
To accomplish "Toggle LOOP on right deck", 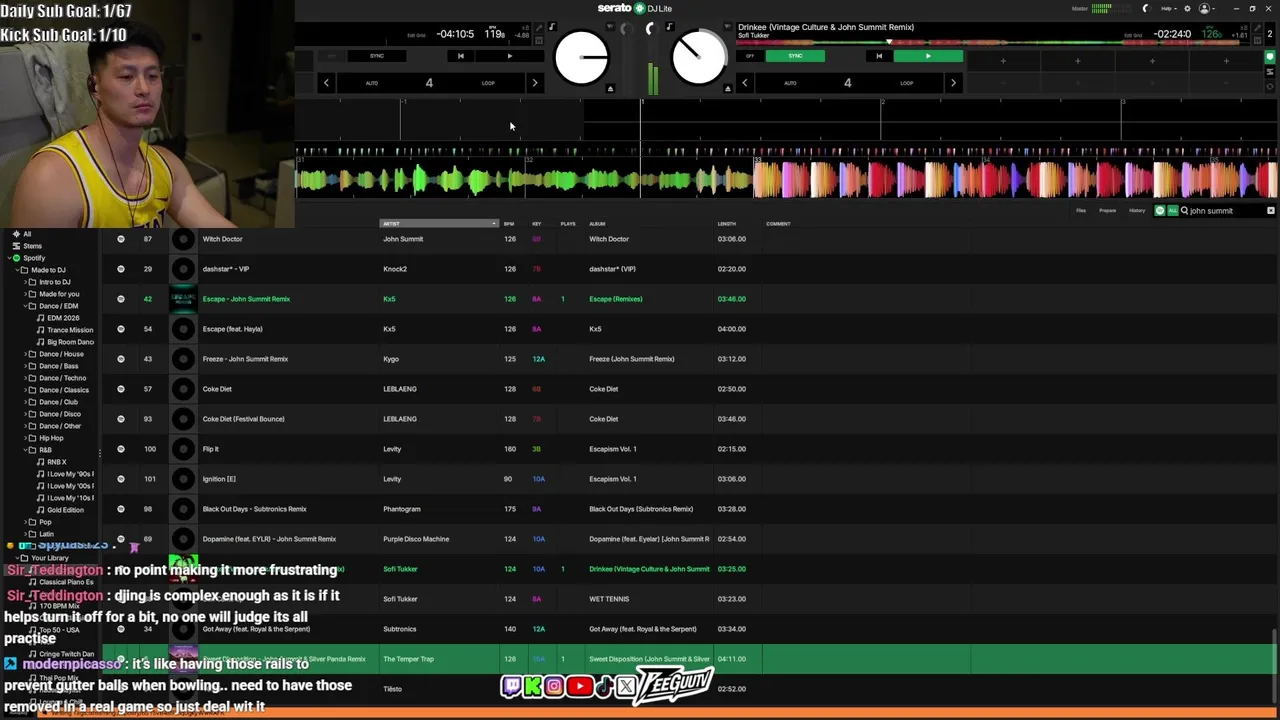I will click(x=906, y=83).
